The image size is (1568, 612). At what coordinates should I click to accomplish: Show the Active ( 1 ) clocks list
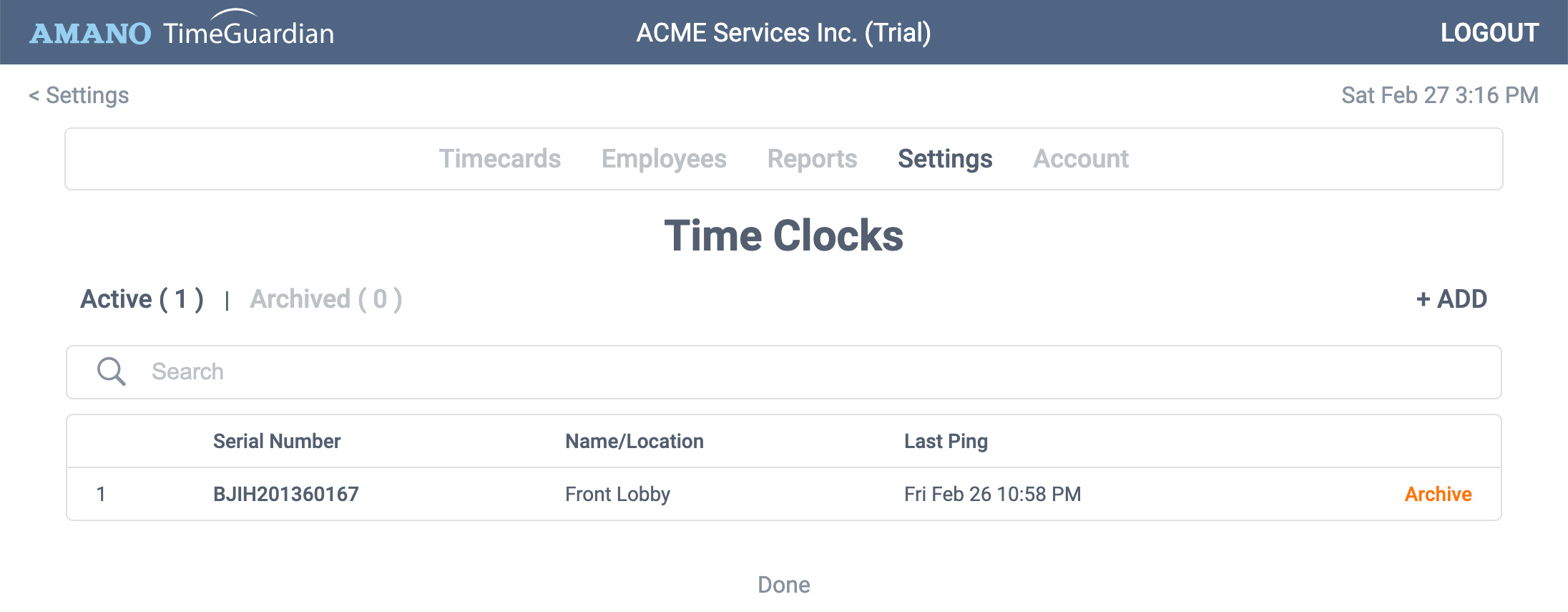pos(142,298)
